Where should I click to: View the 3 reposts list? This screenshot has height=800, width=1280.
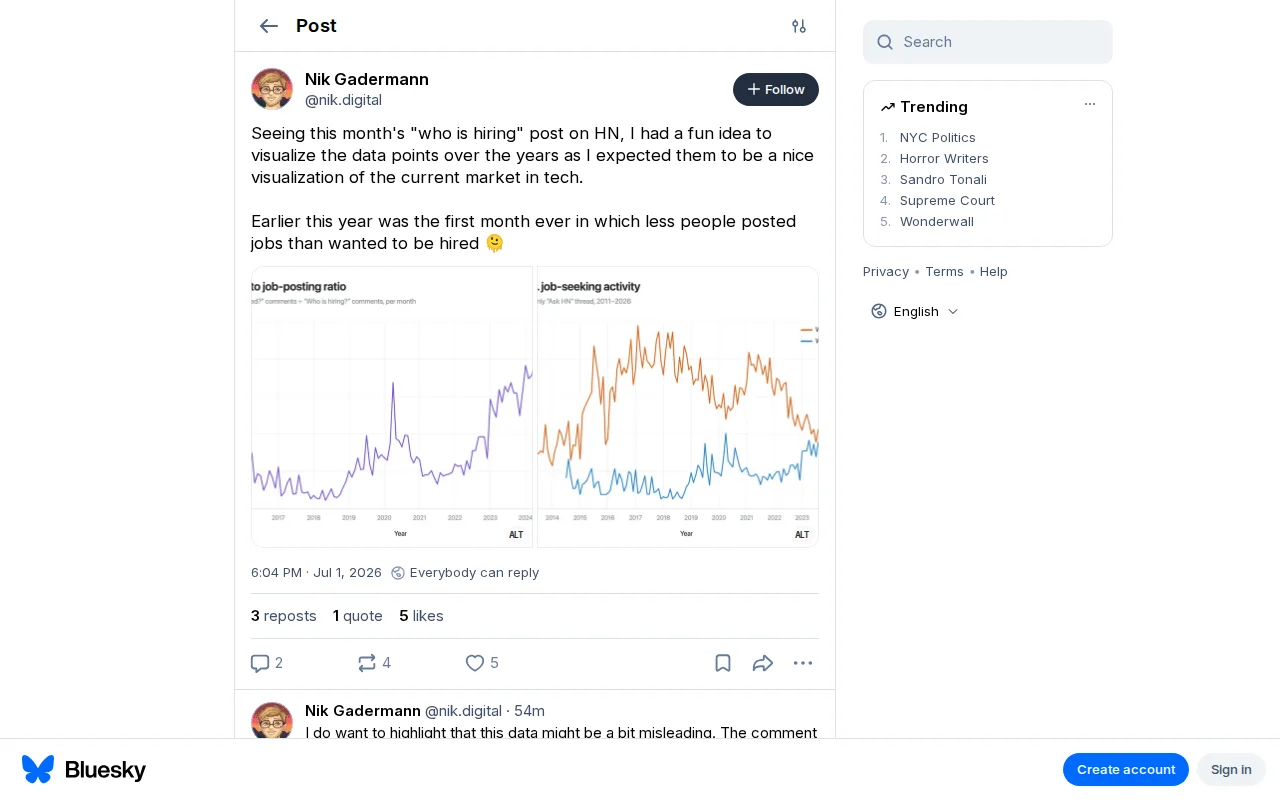click(284, 616)
